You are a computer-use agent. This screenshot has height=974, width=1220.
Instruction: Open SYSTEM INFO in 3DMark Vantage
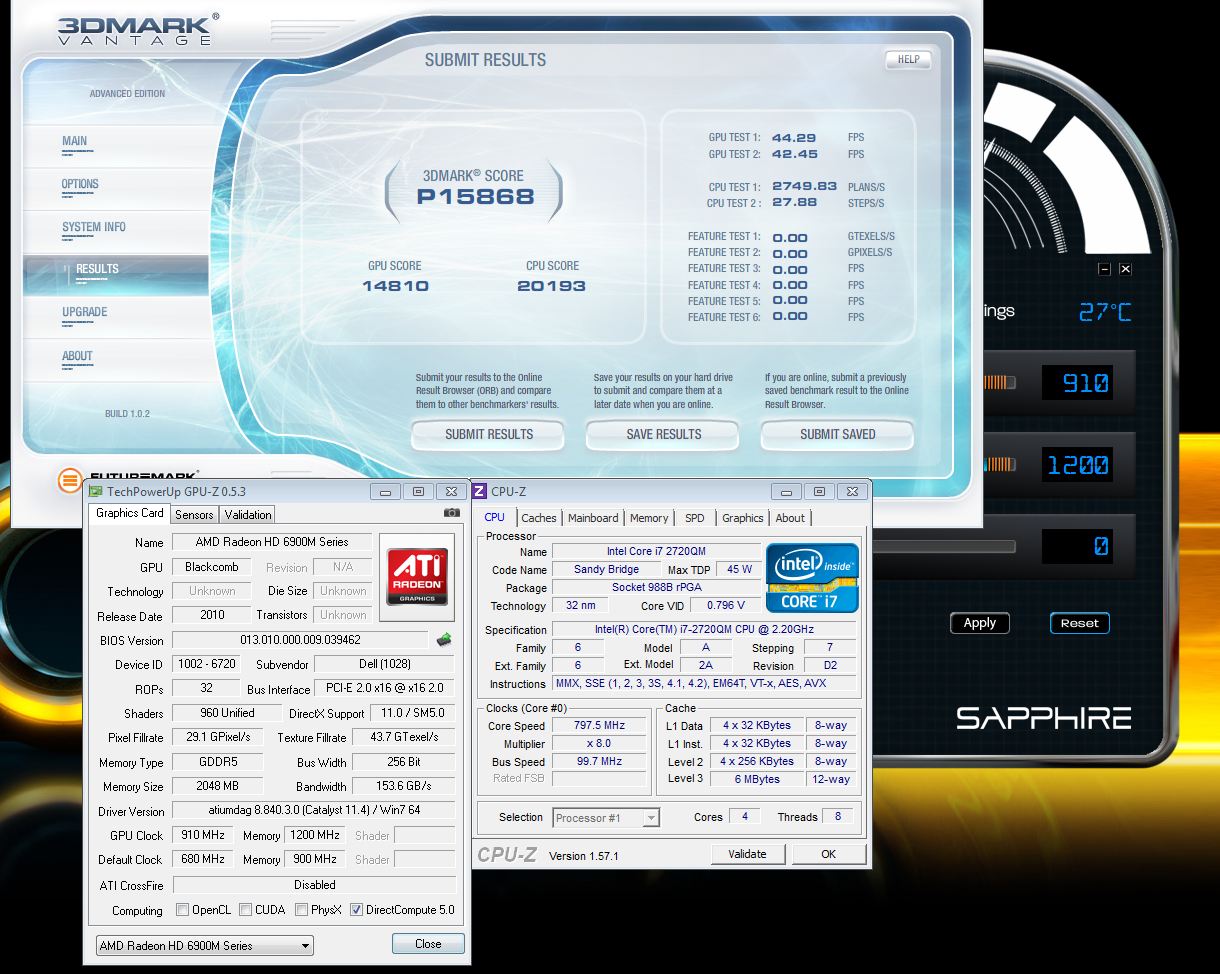point(94,227)
